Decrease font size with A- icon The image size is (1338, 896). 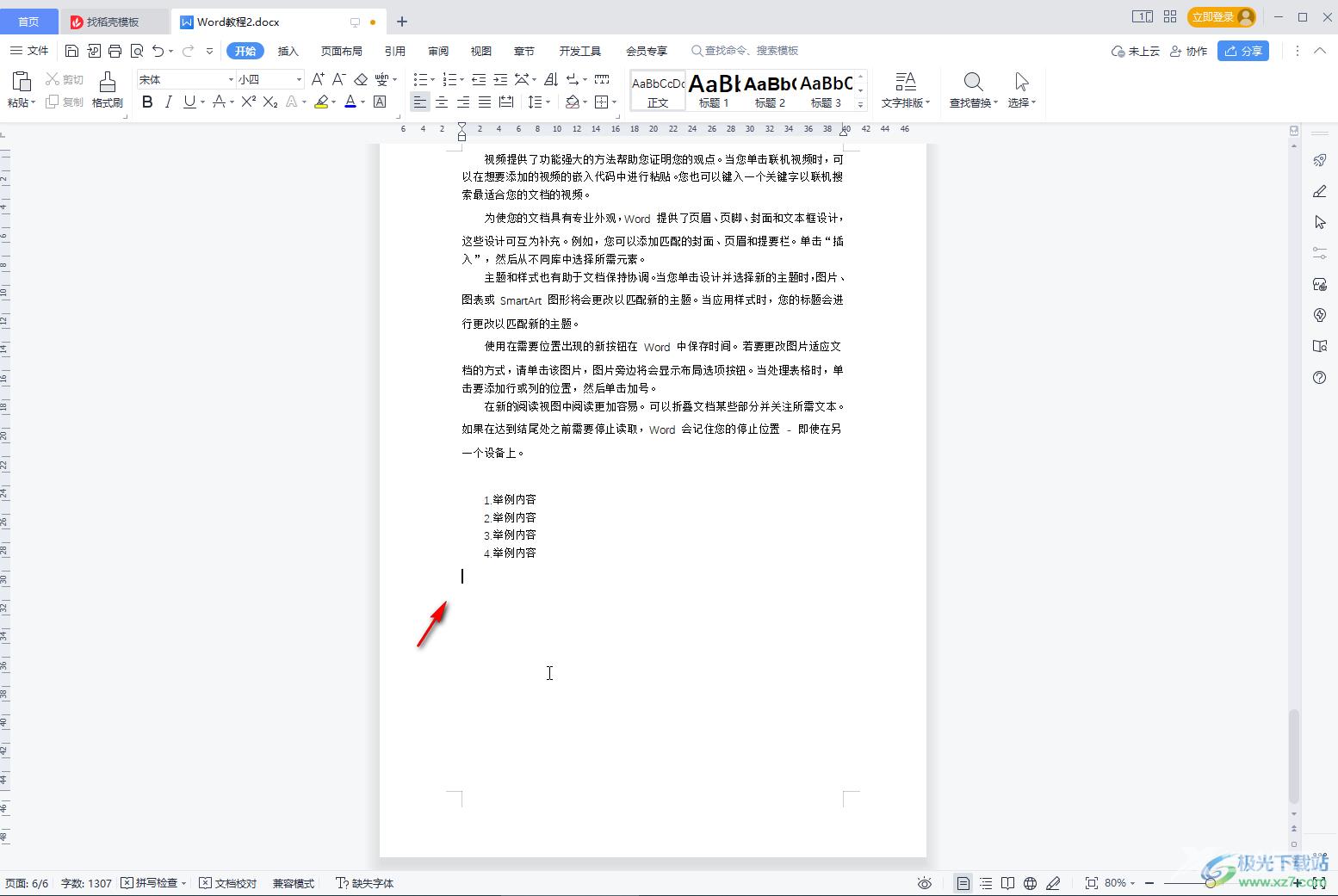[339, 79]
